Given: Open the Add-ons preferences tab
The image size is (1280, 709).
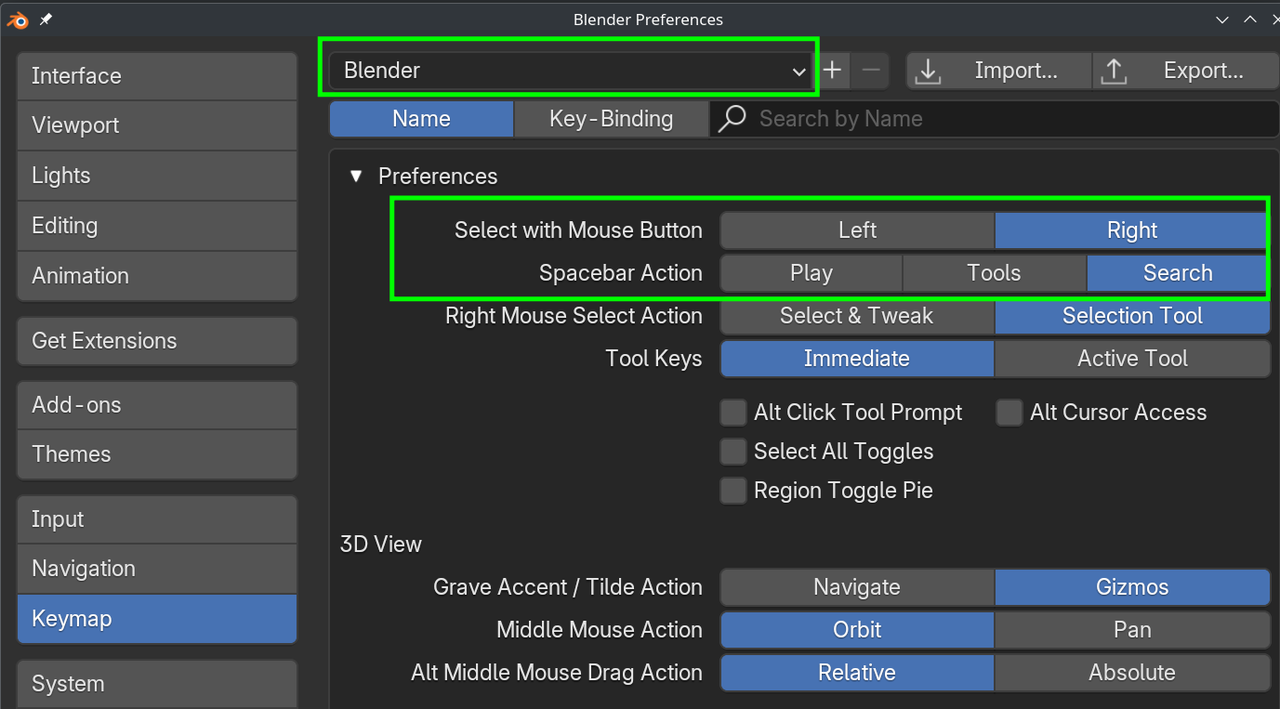Looking at the screenshot, I should tap(157, 405).
